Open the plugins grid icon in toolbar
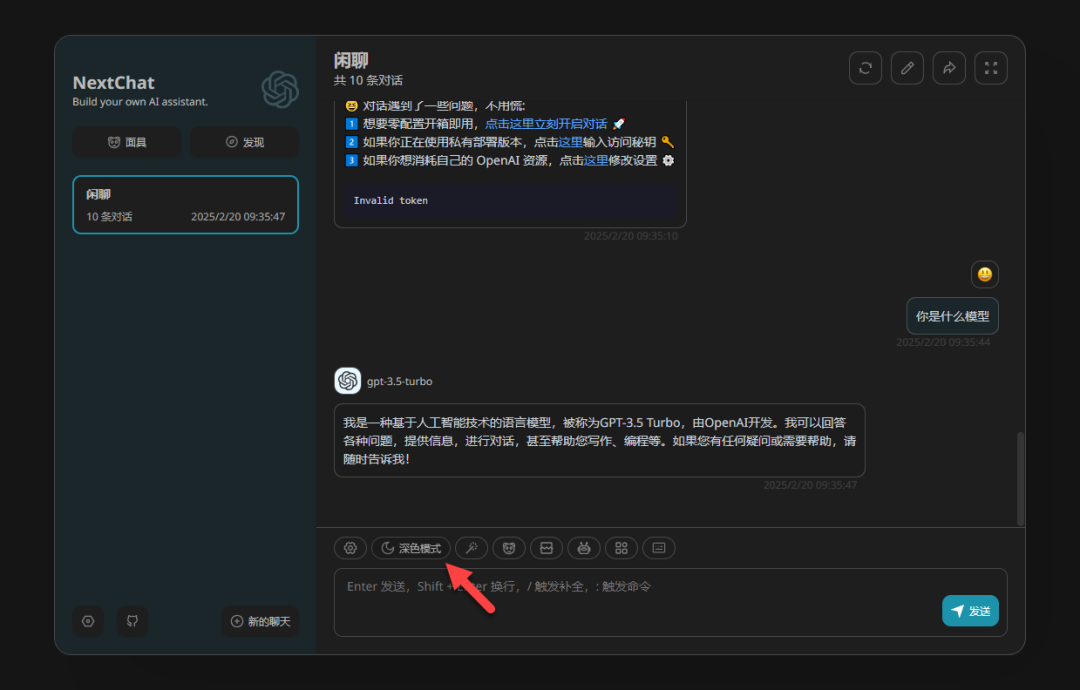 (x=621, y=548)
